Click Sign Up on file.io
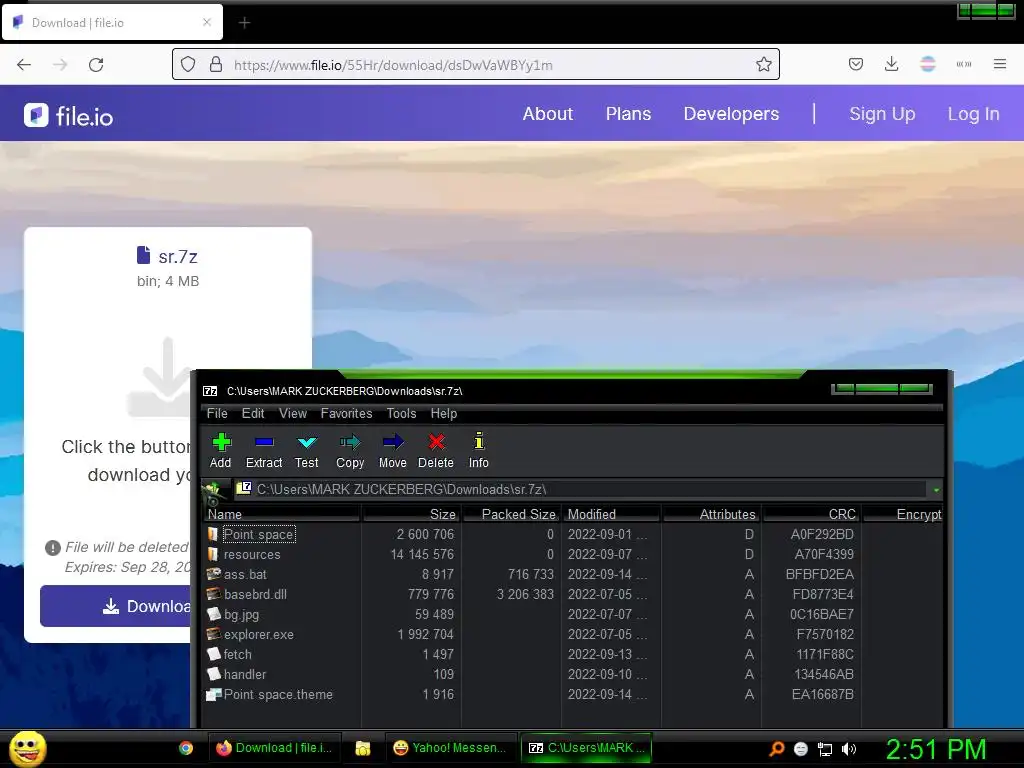 click(882, 114)
